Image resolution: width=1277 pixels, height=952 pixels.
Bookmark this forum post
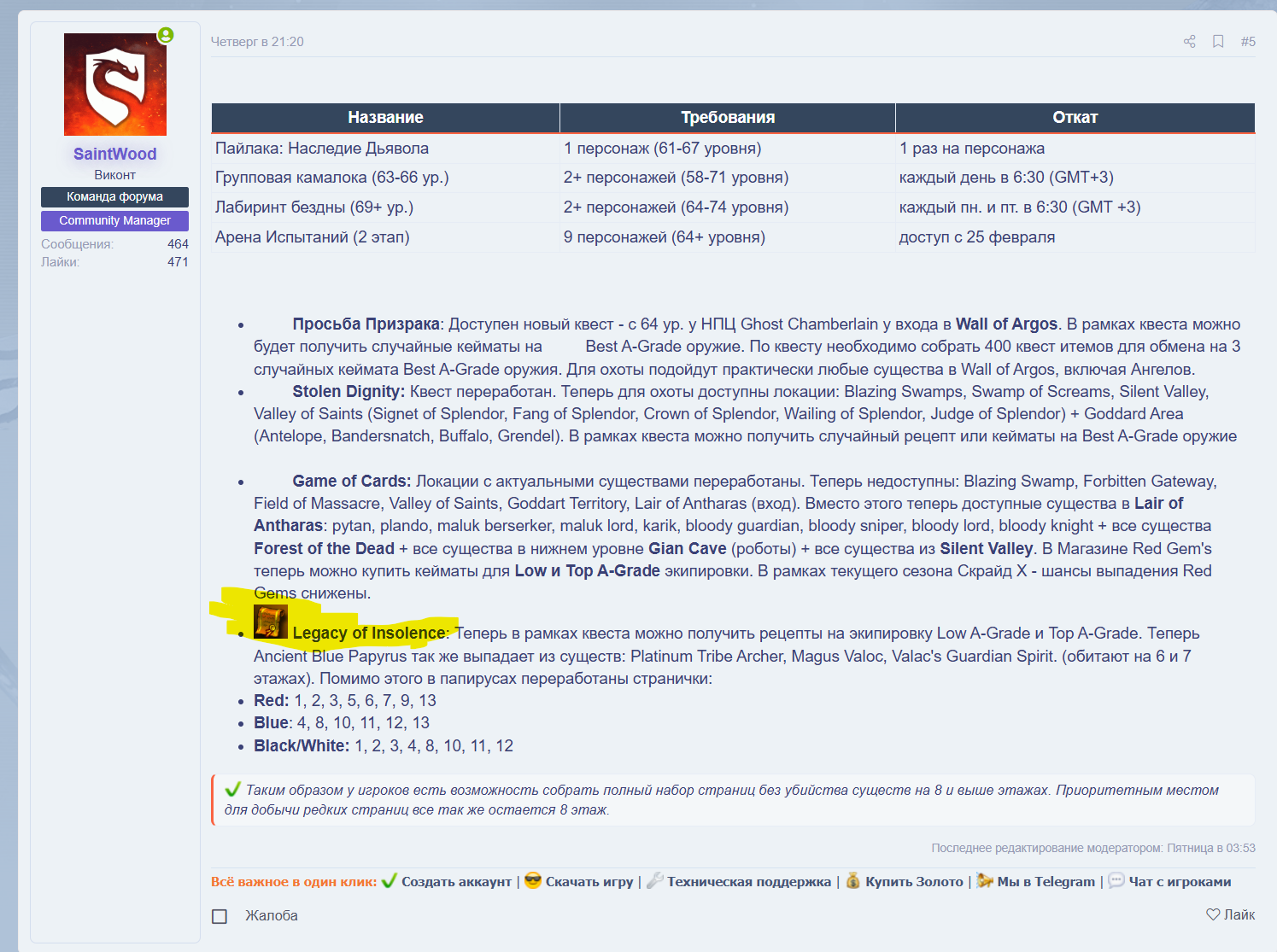pyautogui.click(x=1218, y=42)
